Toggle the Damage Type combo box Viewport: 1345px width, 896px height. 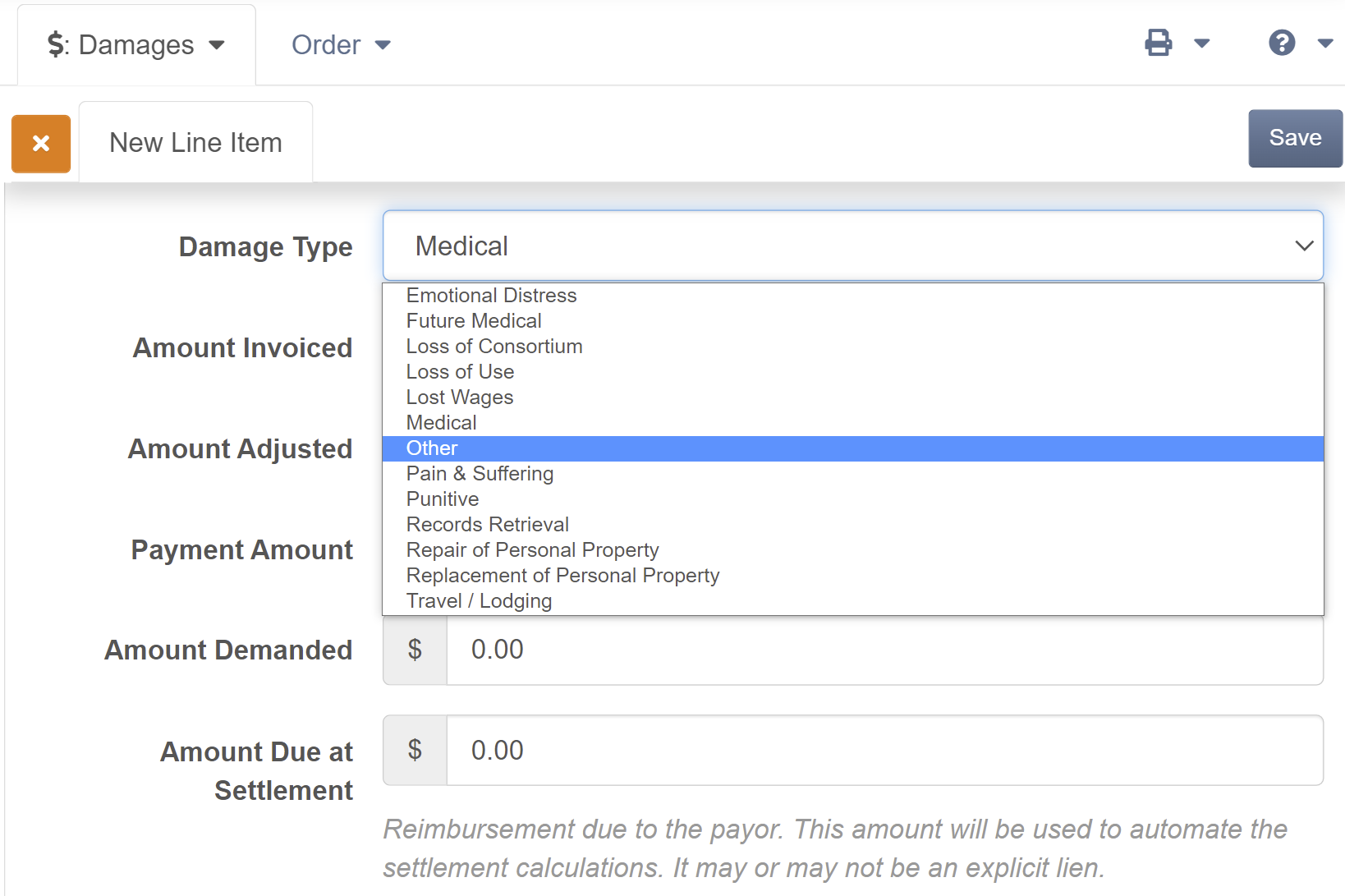click(x=852, y=246)
